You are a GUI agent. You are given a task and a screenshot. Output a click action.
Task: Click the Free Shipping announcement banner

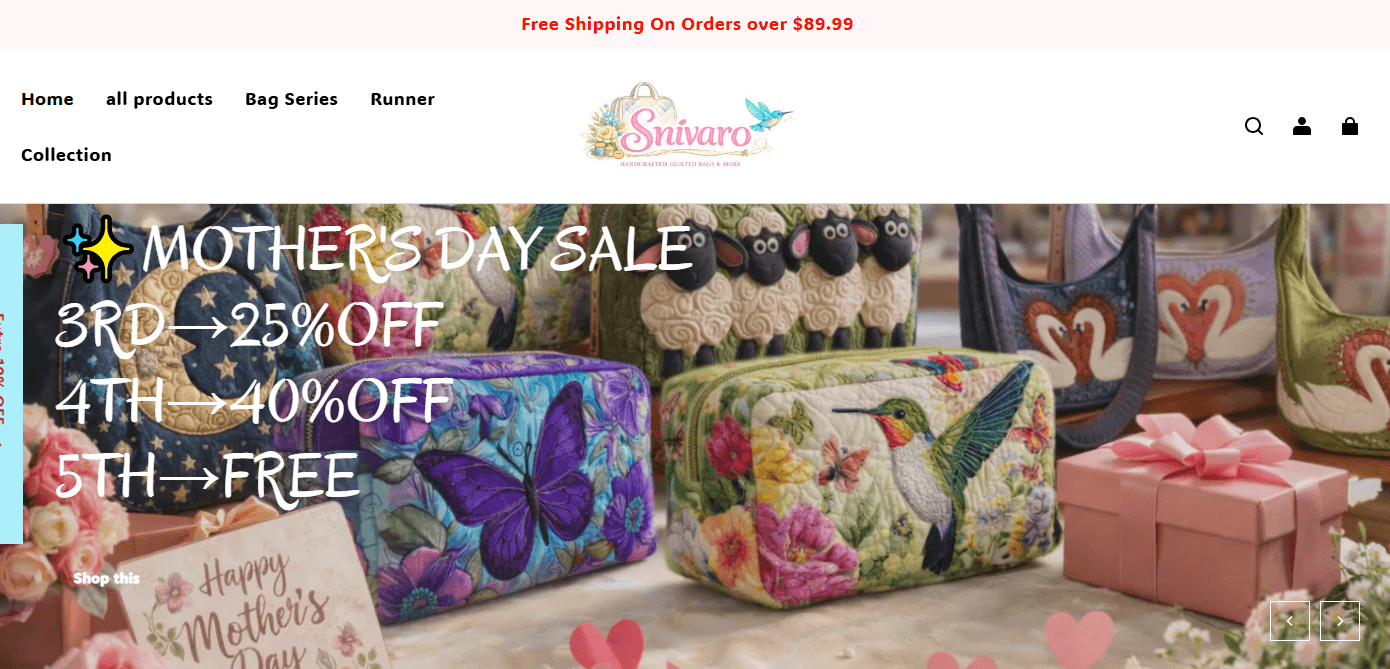pyautogui.click(x=687, y=24)
